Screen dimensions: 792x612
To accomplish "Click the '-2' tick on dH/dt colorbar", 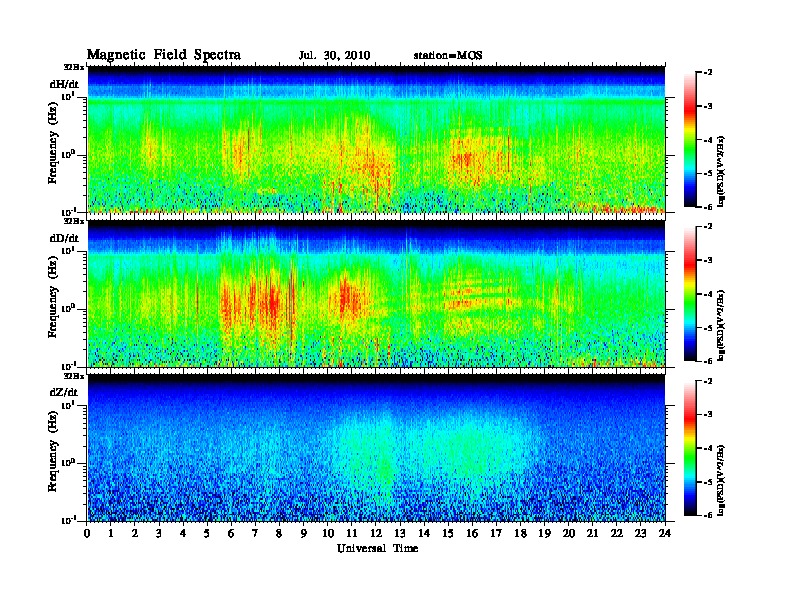I will tap(708, 73).
